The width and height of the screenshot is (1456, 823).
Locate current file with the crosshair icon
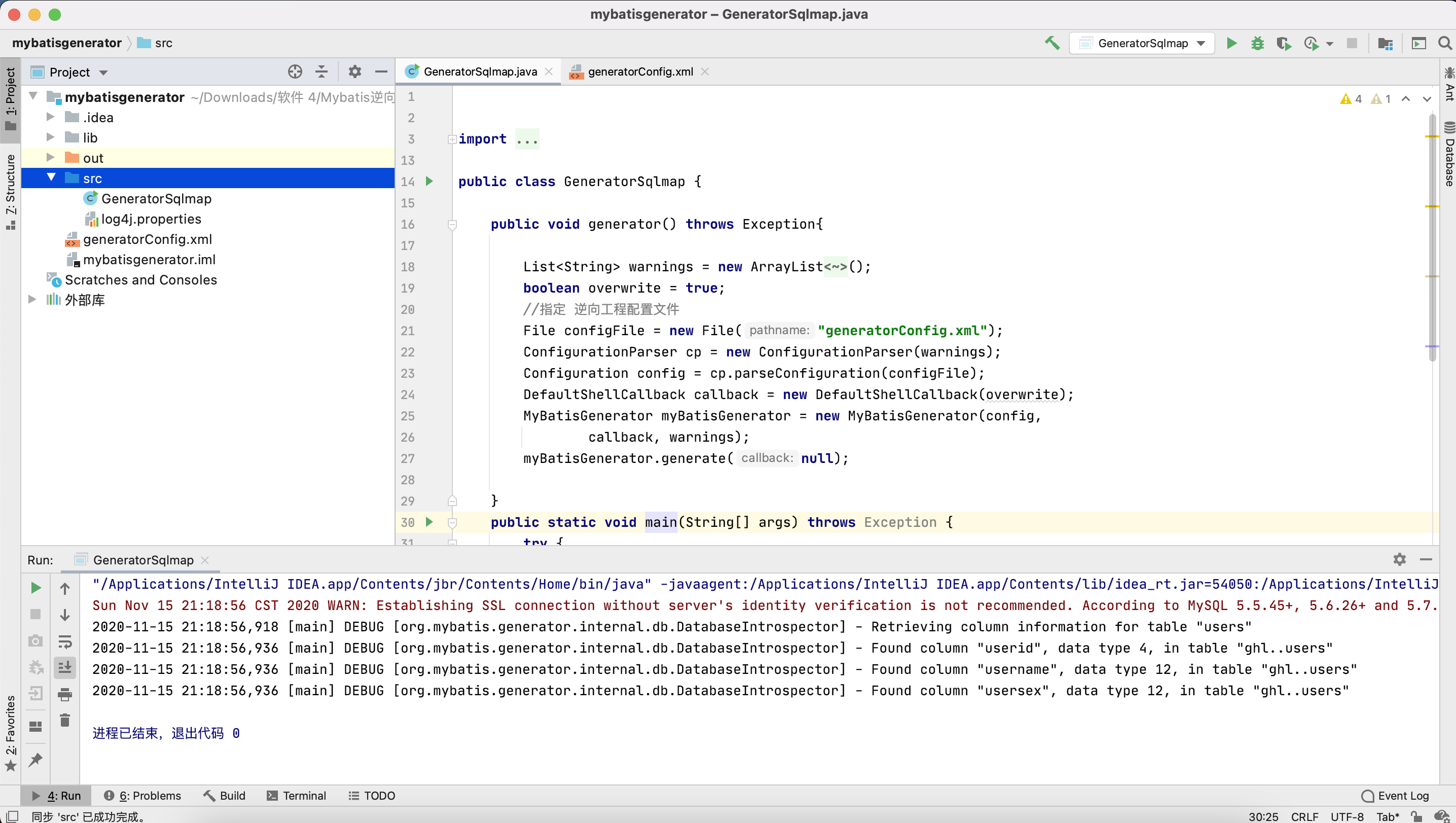[x=295, y=72]
